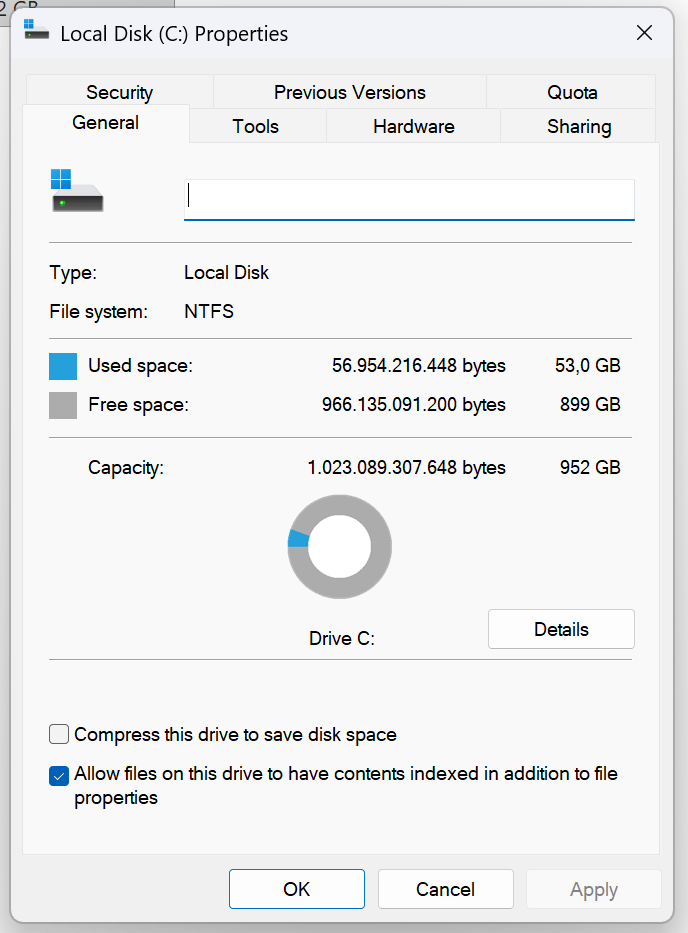Viewport: 688px width, 933px height.
Task: Select the General tab
Action: point(105,123)
